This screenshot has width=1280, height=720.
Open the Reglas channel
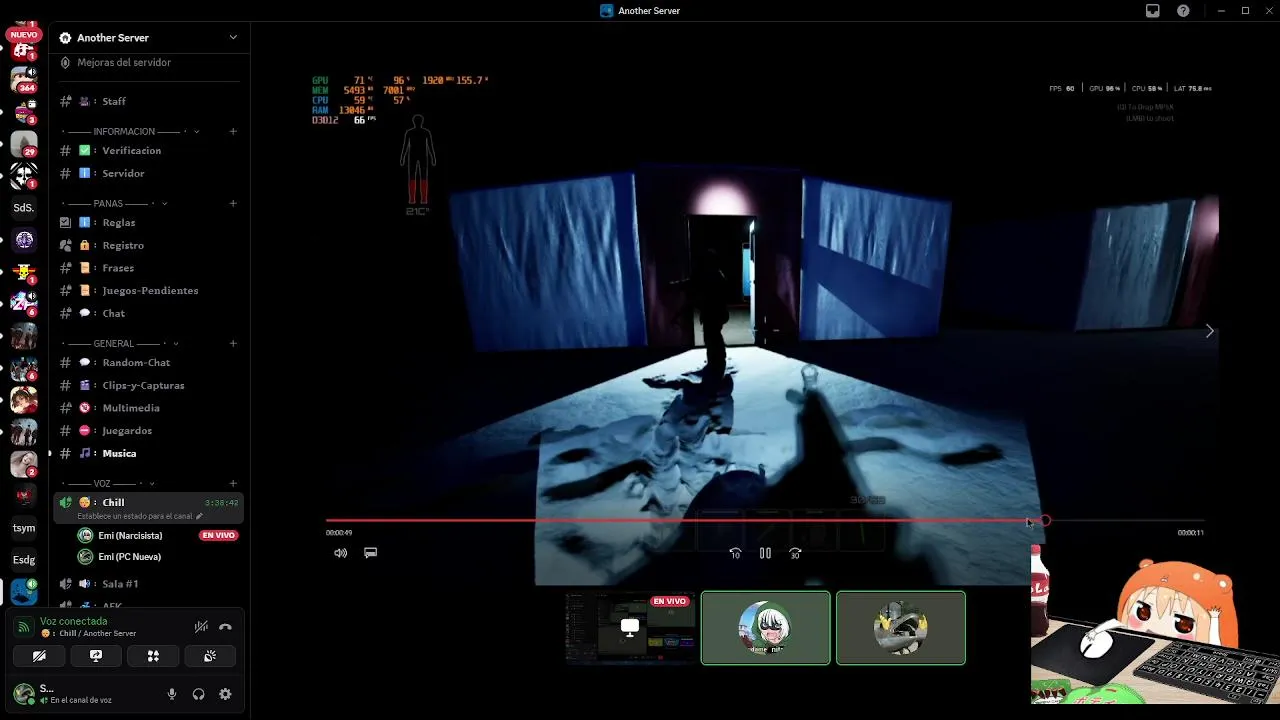[149, 222]
